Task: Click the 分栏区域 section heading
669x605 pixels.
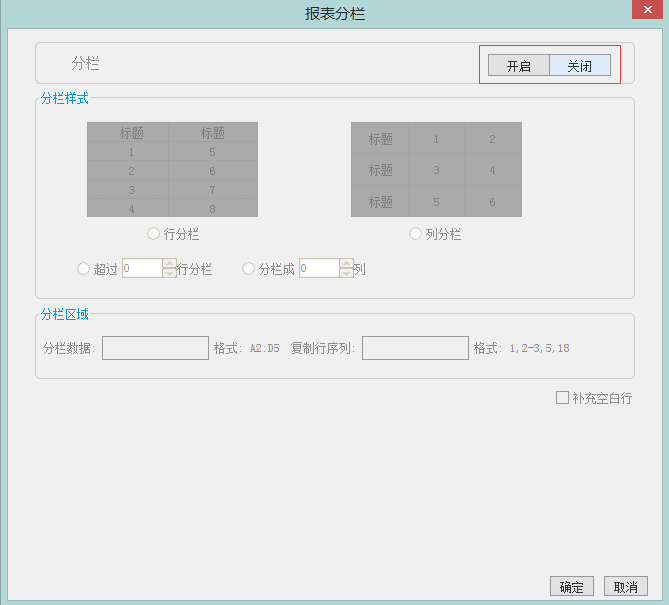Action: [x=64, y=314]
